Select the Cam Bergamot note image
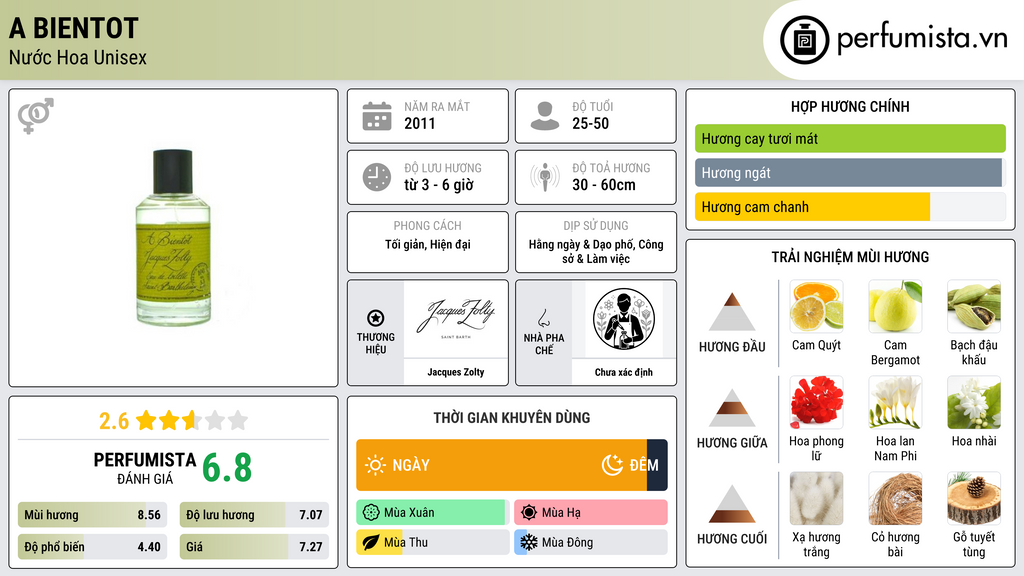 pos(895,306)
